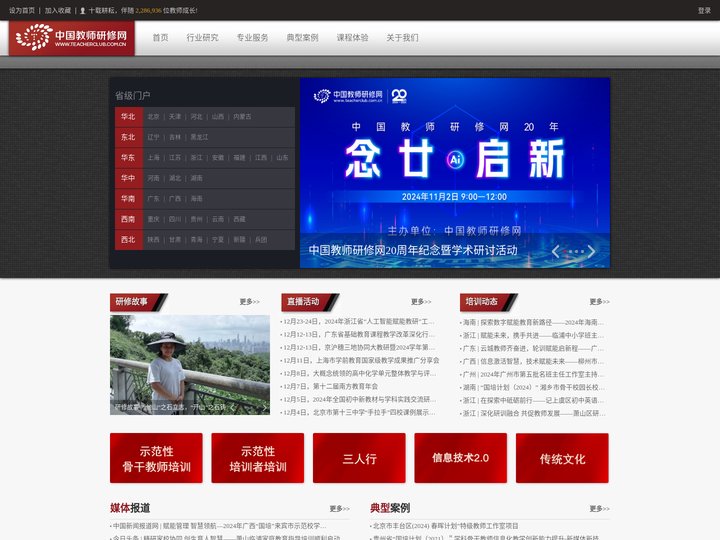
Task: Open the 课程体验 navigation menu
Action: (x=352, y=38)
